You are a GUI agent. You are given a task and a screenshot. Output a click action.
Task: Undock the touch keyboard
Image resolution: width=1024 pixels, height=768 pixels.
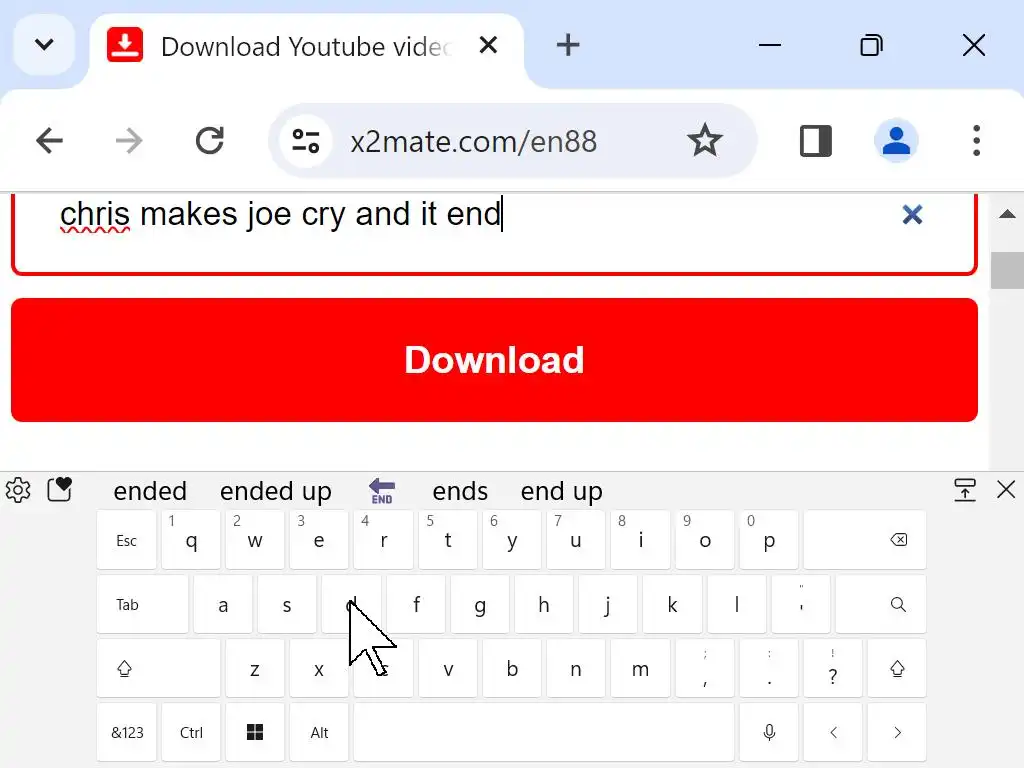click(x=965, y=490)
